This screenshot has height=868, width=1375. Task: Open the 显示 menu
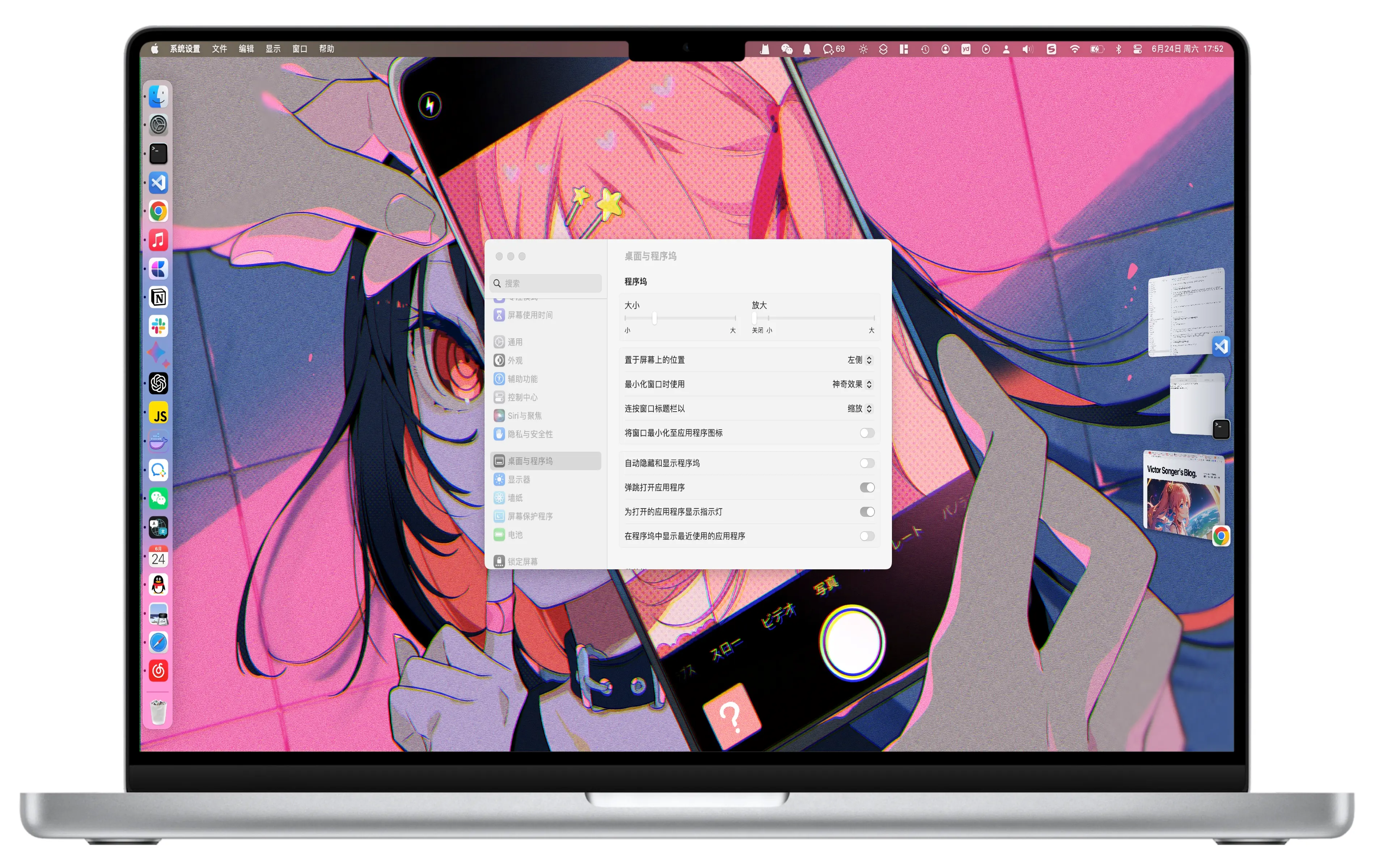click(273, 49)
